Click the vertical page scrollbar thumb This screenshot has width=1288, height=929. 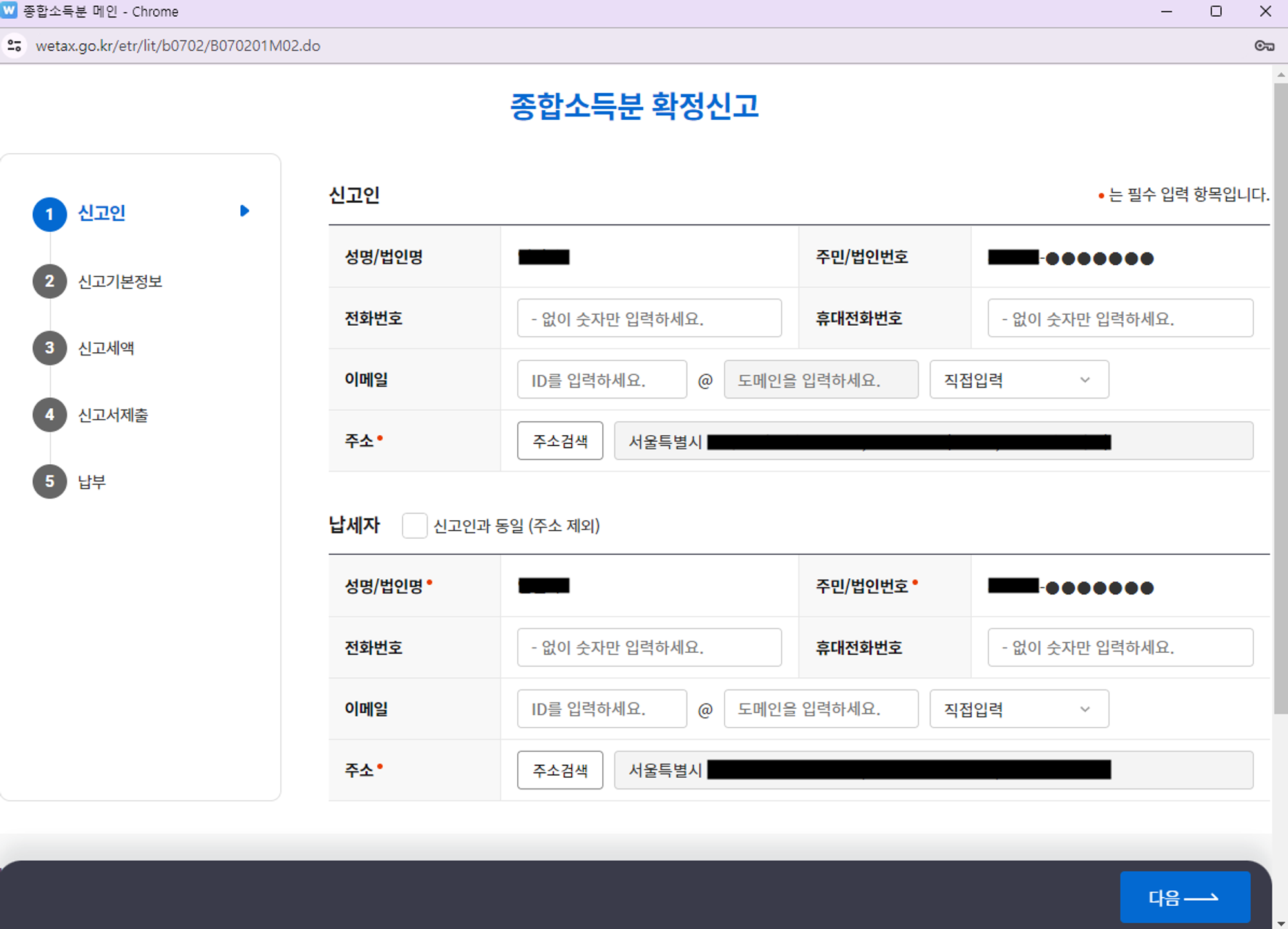1280,399
